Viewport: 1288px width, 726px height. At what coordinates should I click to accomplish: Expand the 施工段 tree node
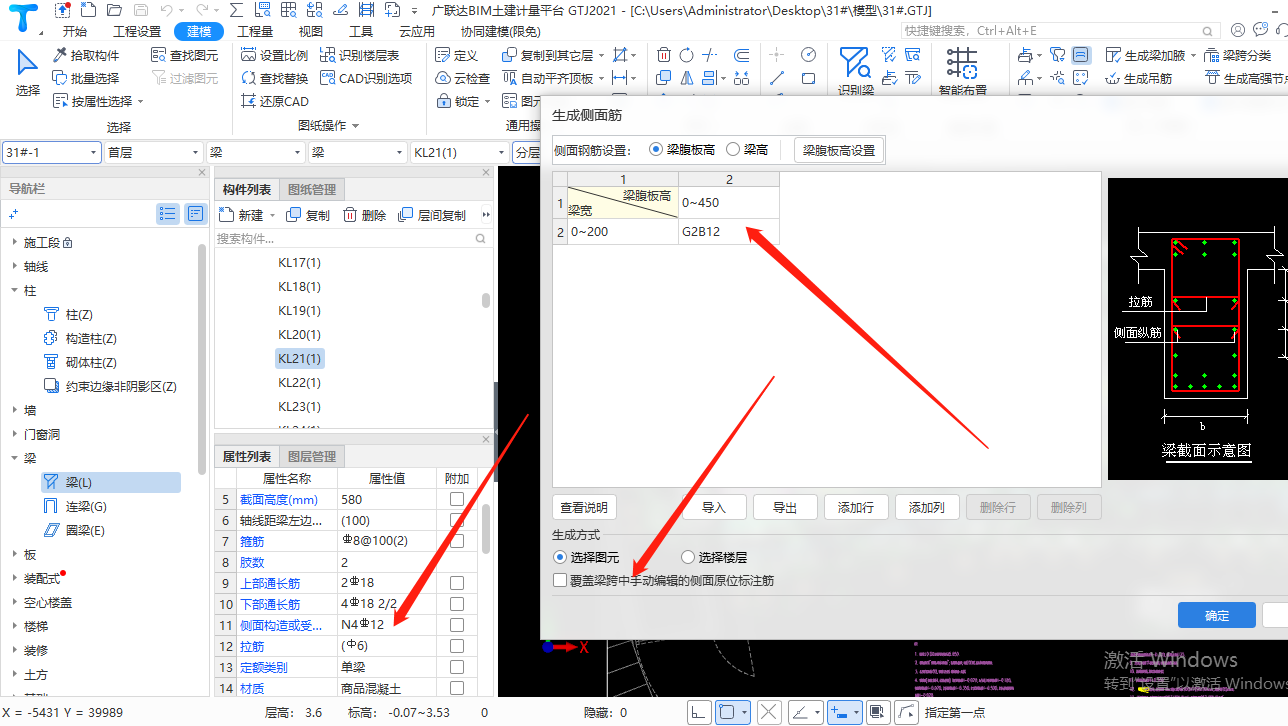(x=14, y=243)
